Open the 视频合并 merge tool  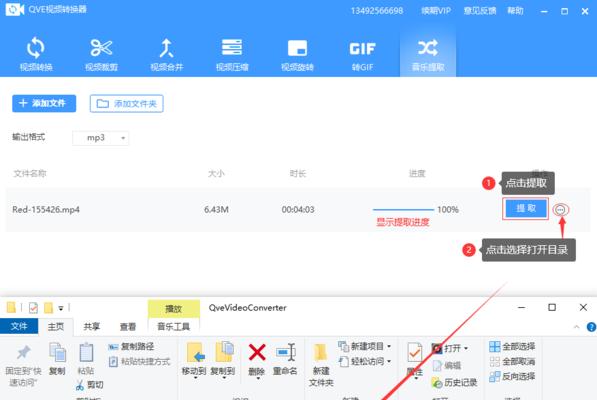166,54
